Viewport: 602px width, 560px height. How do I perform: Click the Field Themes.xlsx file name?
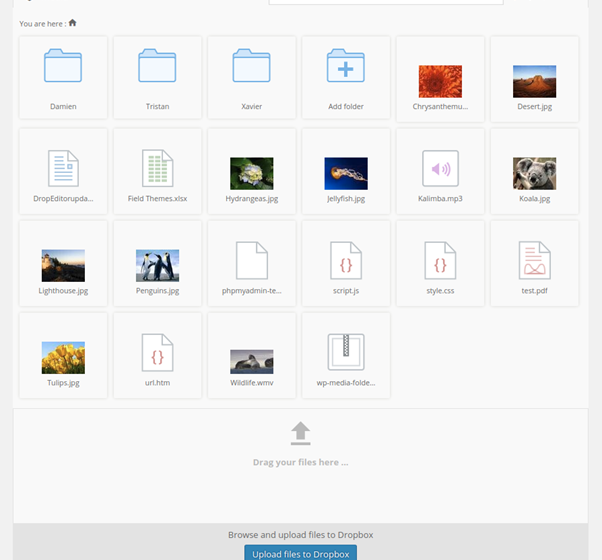click(x=157, y=198)
